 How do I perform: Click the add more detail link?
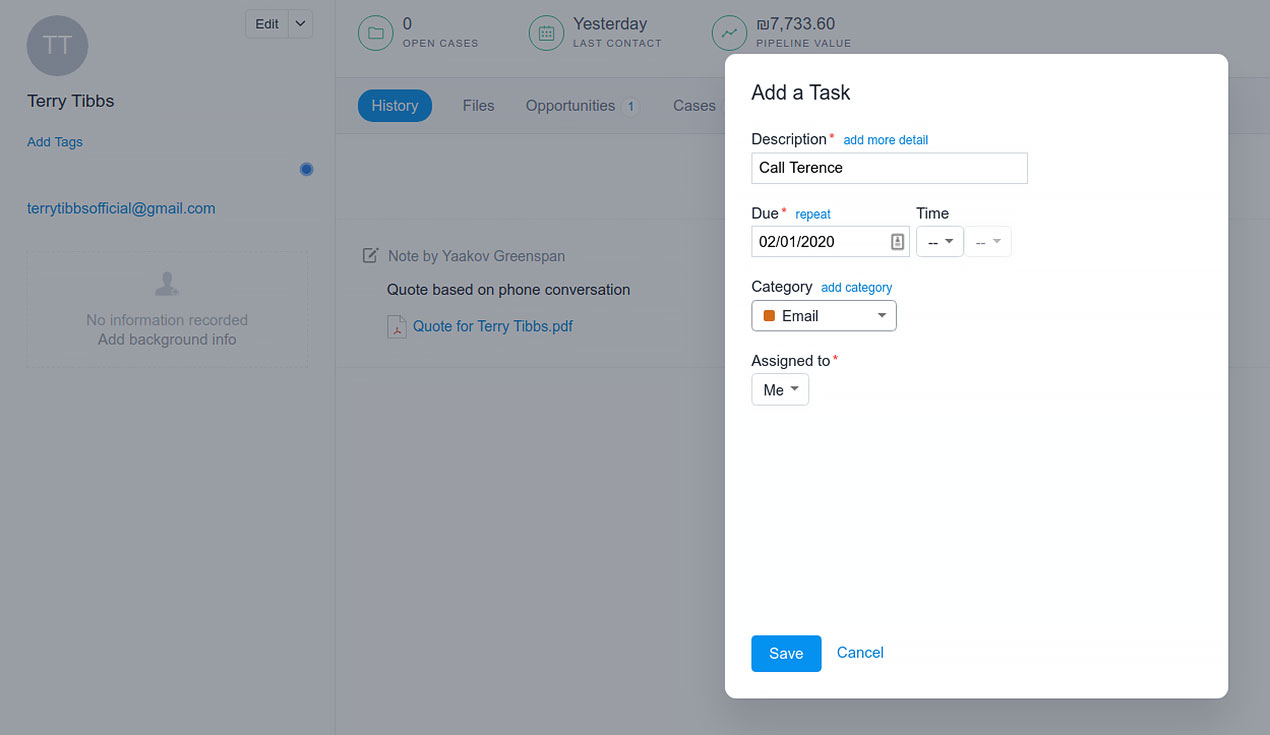pos(886,140)
